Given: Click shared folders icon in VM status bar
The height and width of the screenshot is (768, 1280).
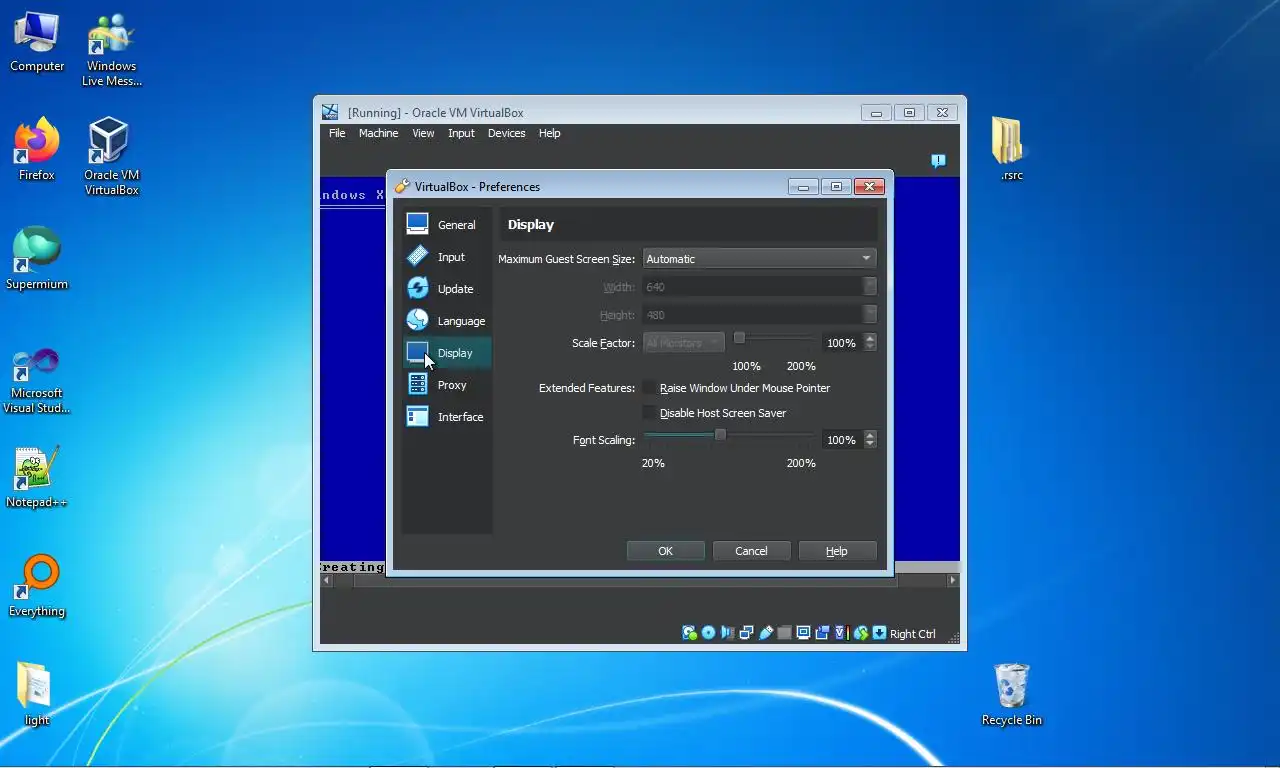Looking at the screenshot, I should tap(785, 633).
